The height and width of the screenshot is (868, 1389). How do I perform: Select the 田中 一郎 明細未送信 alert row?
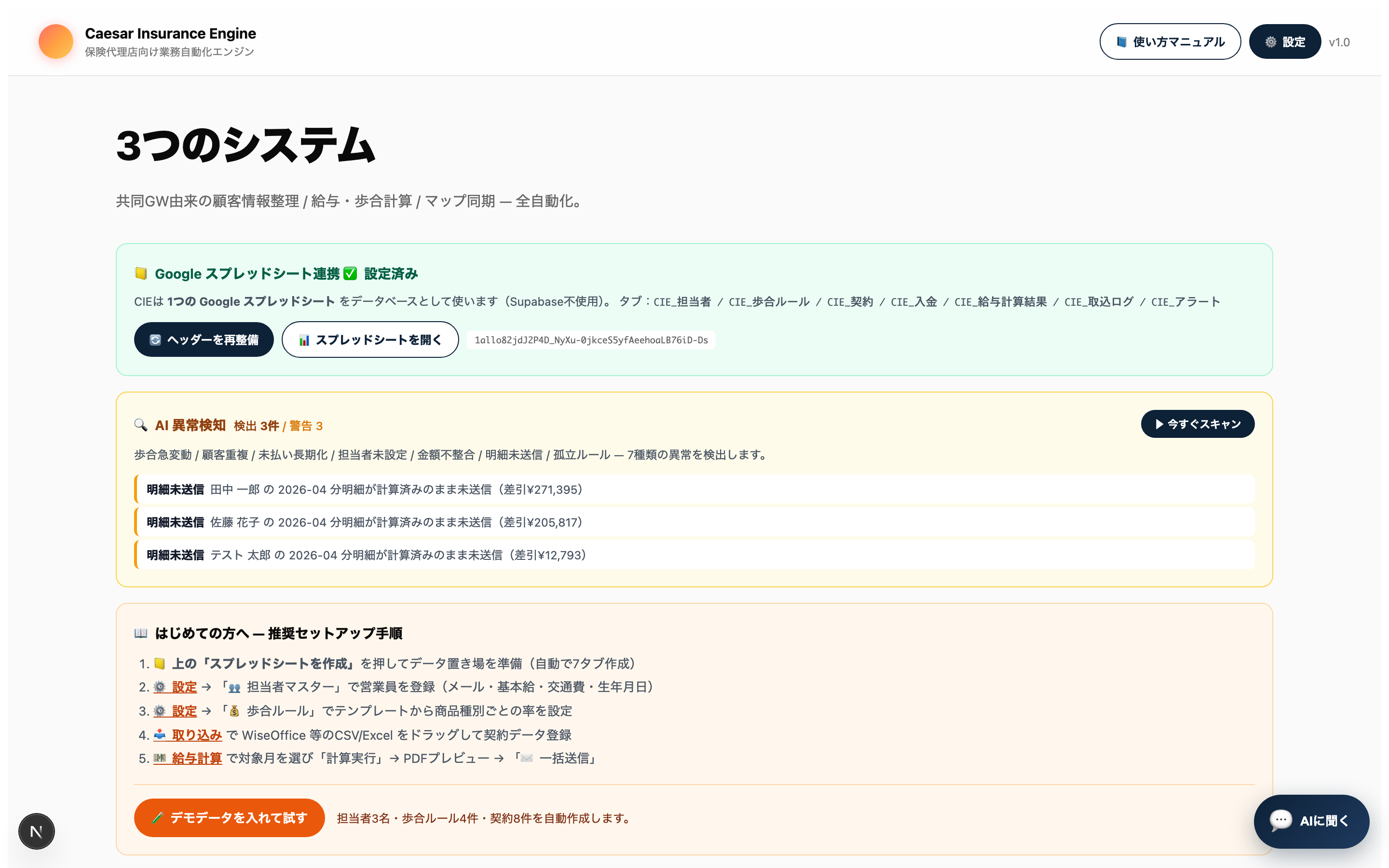tap(694, 489)
